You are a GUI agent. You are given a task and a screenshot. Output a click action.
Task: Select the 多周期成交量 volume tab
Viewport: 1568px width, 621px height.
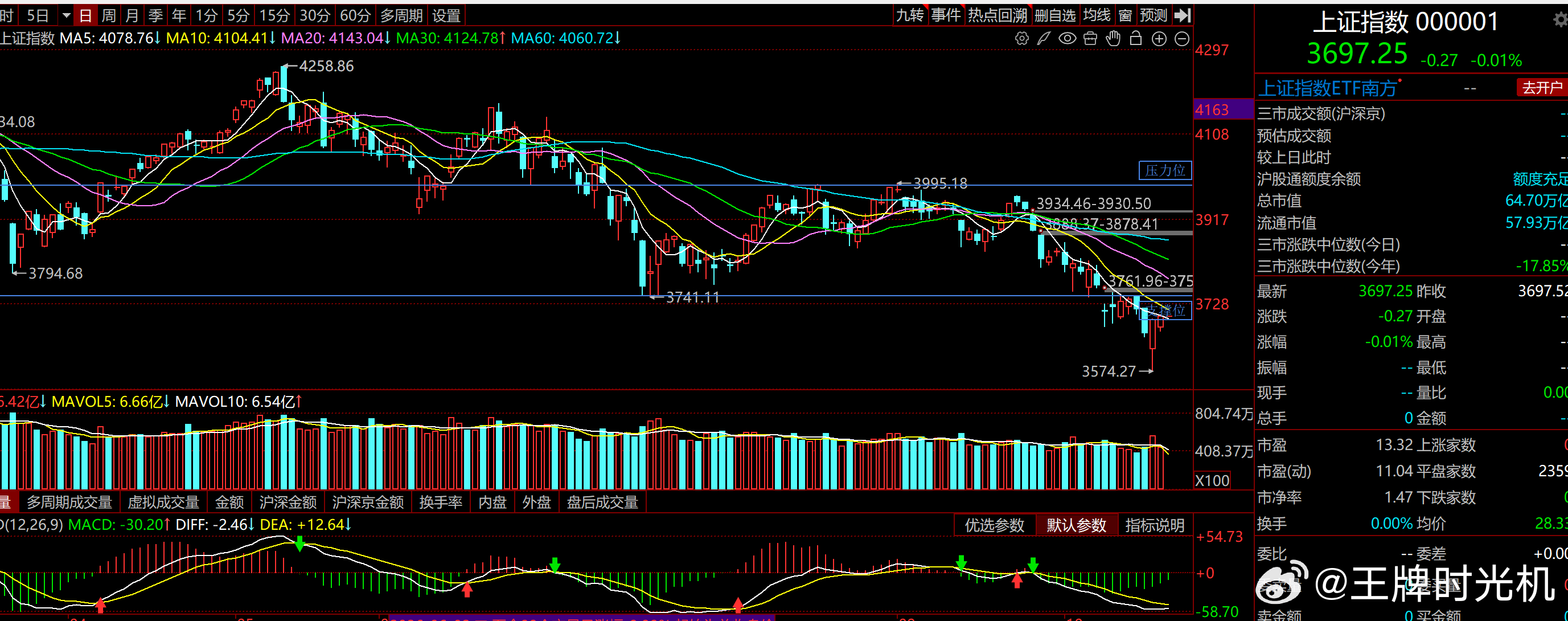tap(69, 502)
